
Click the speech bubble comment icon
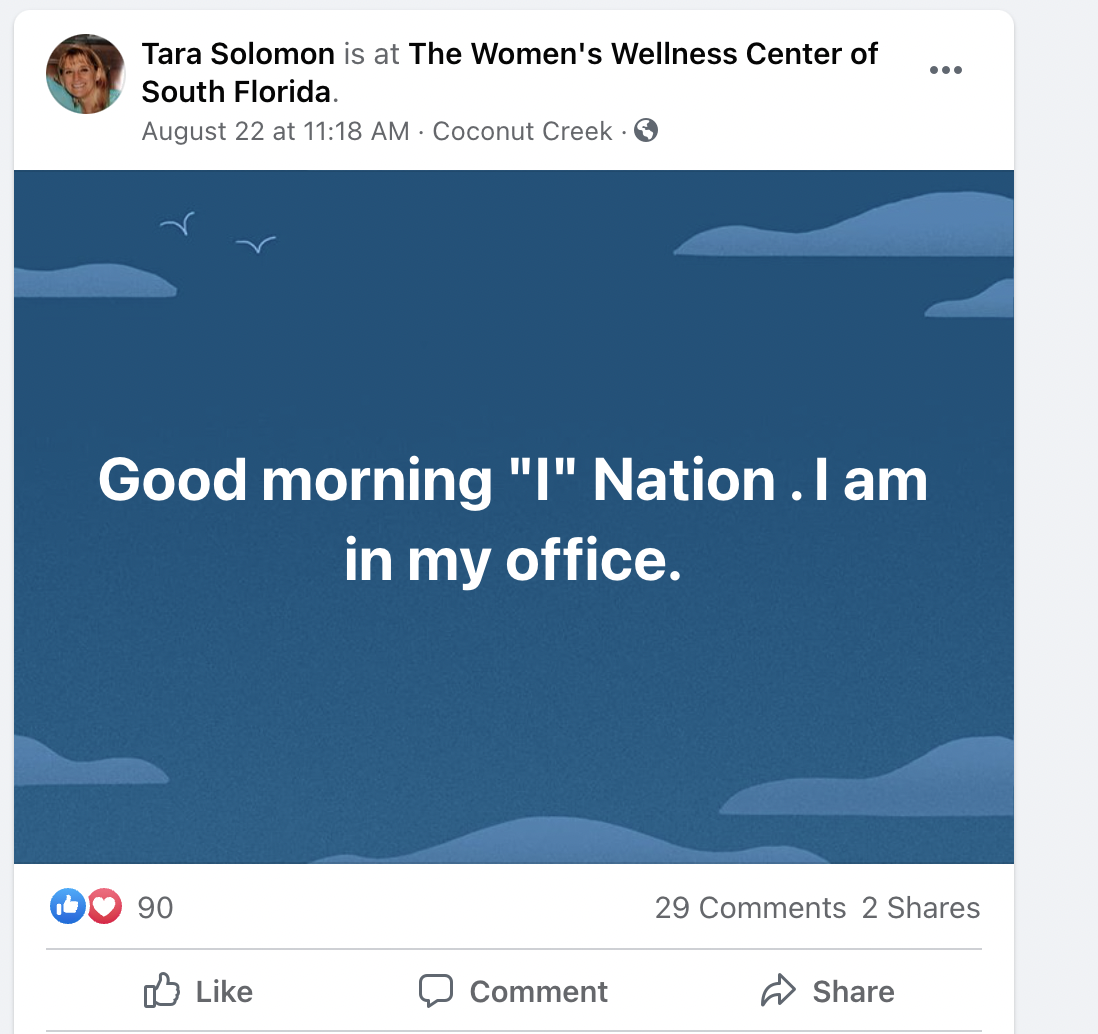tap(436, 991)
